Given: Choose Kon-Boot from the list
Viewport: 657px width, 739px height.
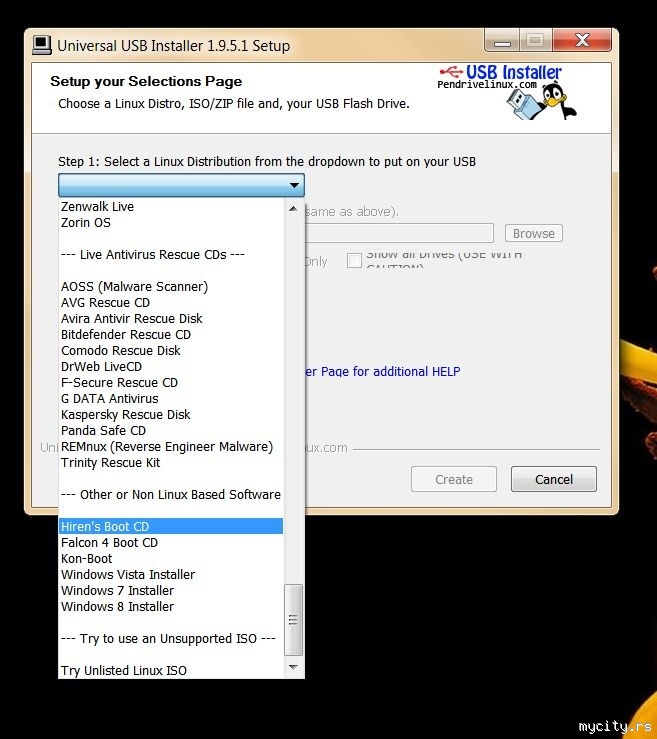Looking at the screenshot, I should coord(171,558).
